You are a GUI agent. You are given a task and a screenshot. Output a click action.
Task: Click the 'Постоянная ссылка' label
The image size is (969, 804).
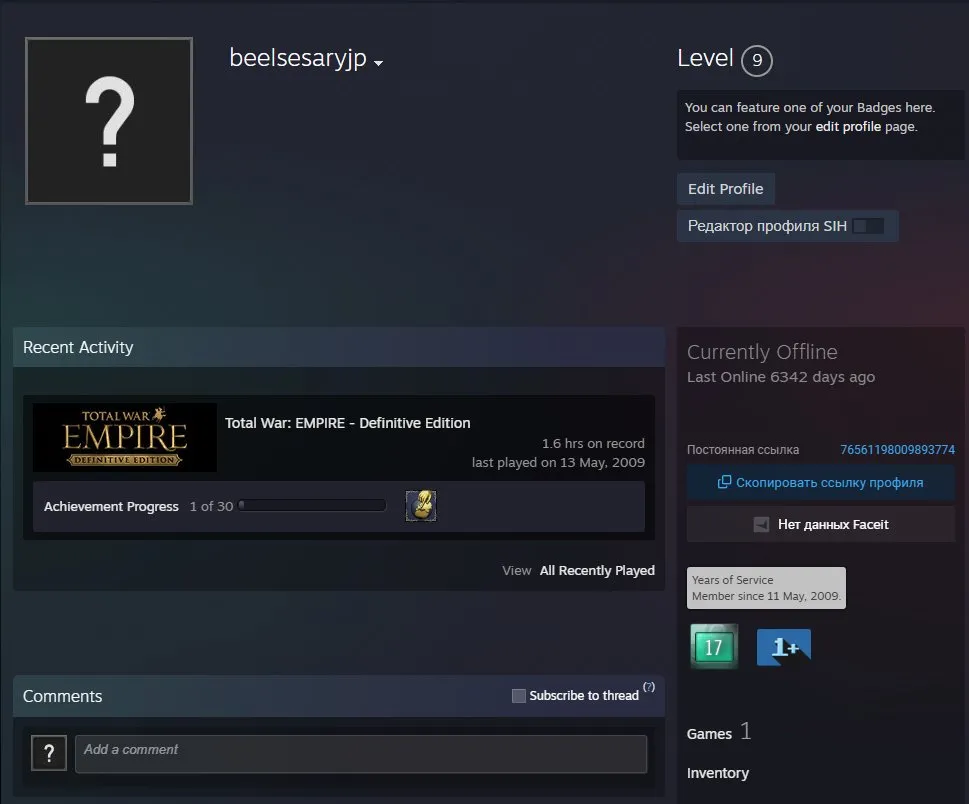[x=743, y=450]
